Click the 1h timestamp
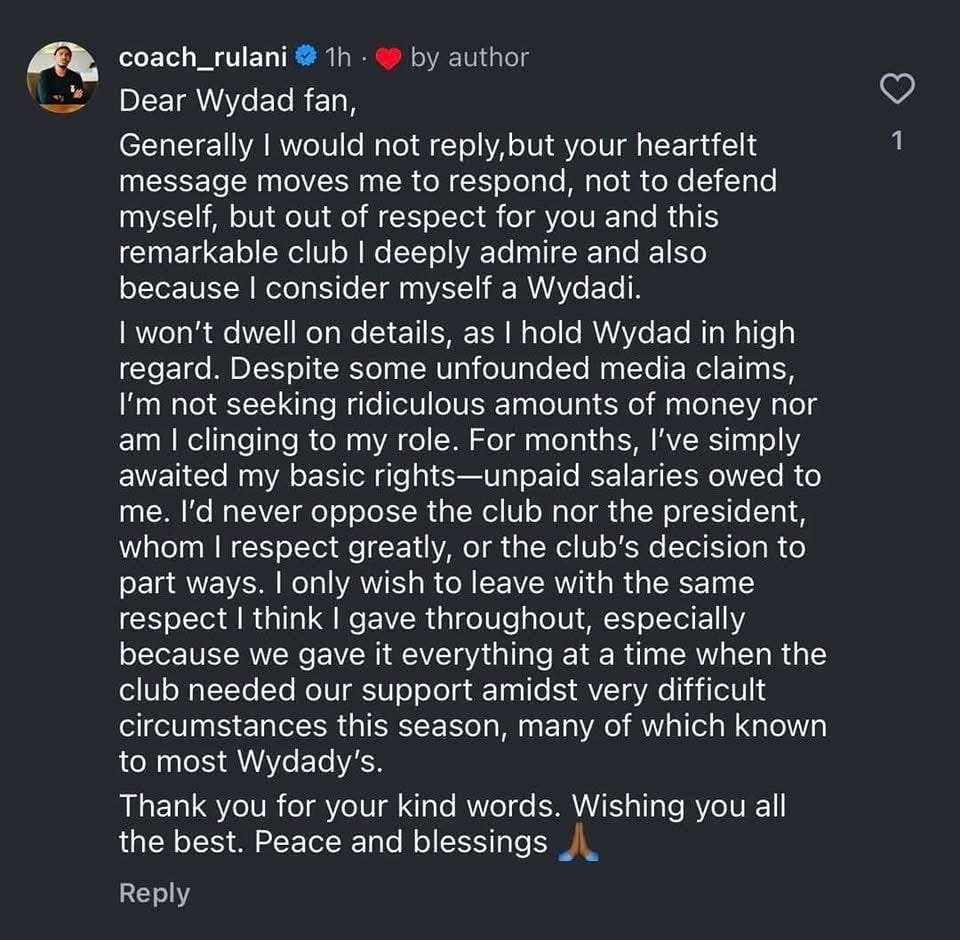 pos(338,58)
